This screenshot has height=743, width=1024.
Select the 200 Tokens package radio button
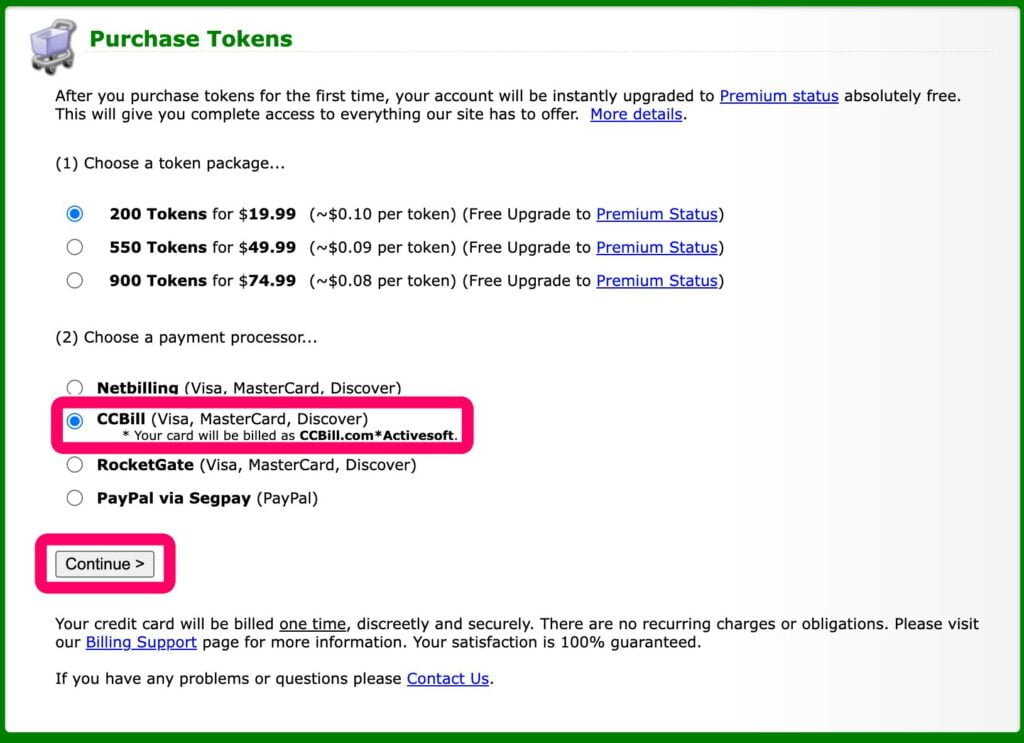point(75,214)
